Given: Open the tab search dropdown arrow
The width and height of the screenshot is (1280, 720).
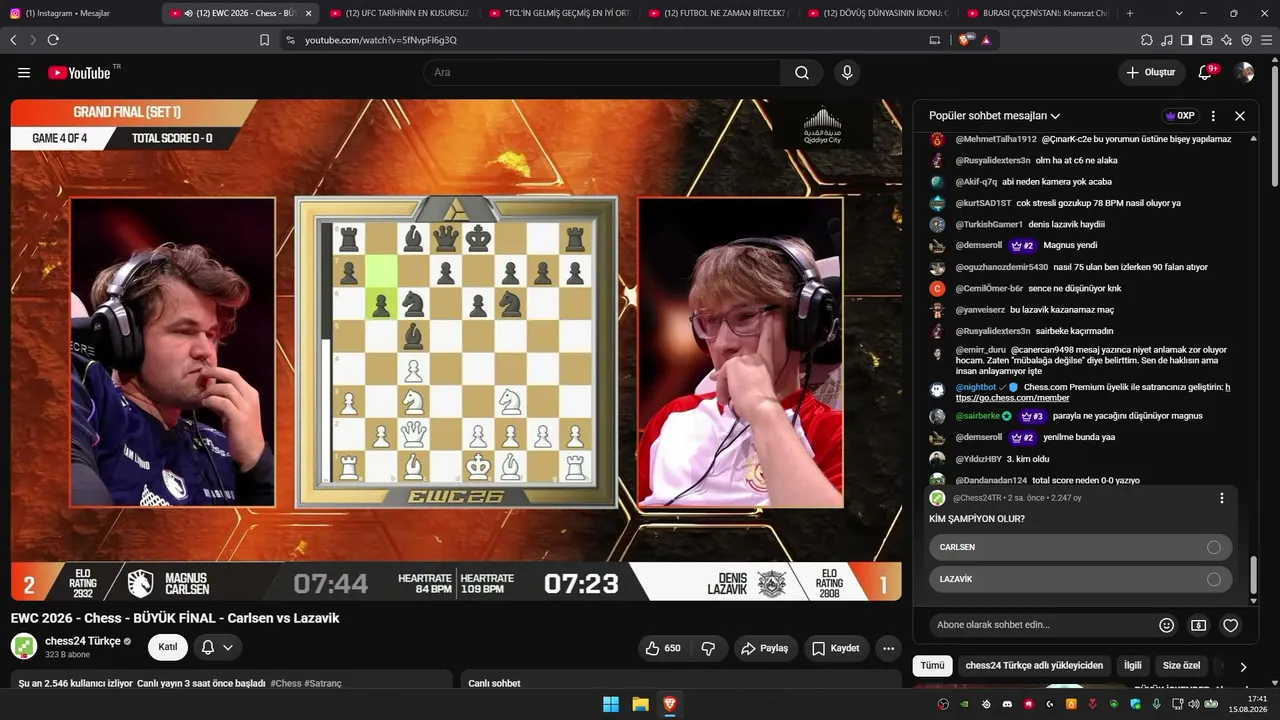Looking at the screenshot, I should [1179, 13].
